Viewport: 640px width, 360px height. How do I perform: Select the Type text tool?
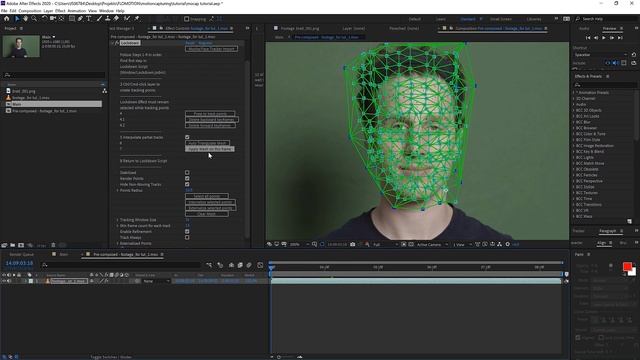[89, 19]
